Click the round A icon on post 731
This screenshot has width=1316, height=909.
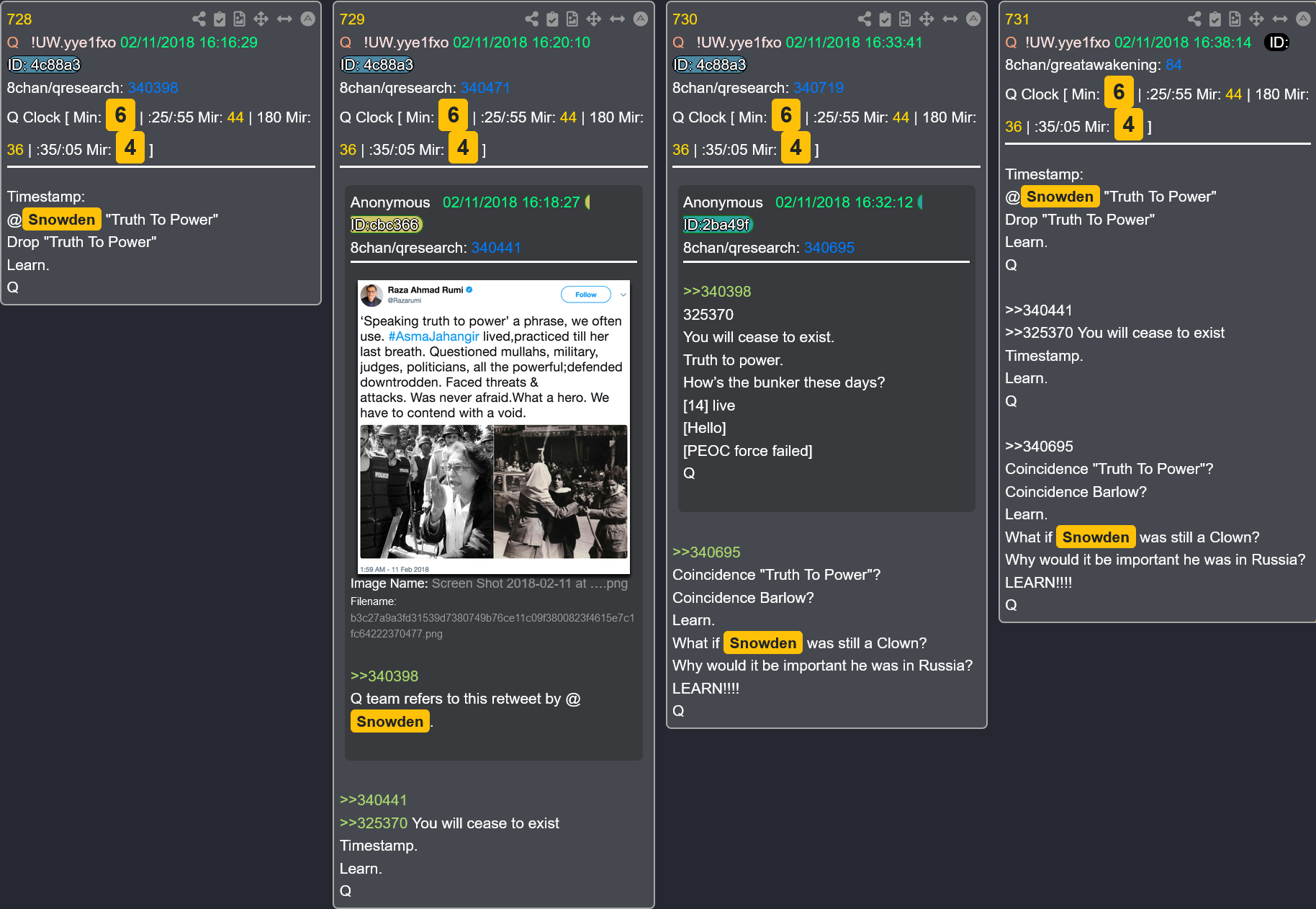1303,19
